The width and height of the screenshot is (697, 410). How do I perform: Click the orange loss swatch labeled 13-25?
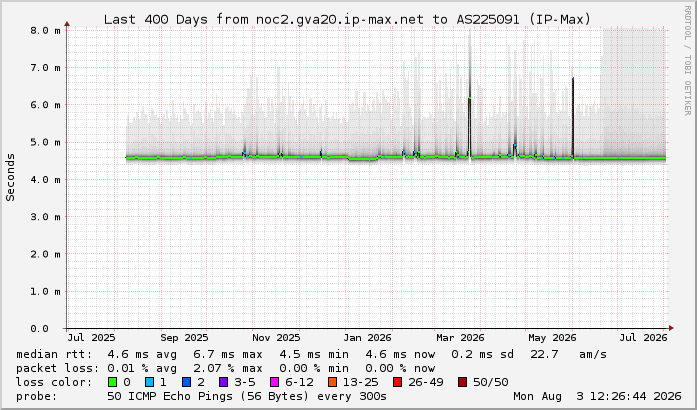click(332, 382)
